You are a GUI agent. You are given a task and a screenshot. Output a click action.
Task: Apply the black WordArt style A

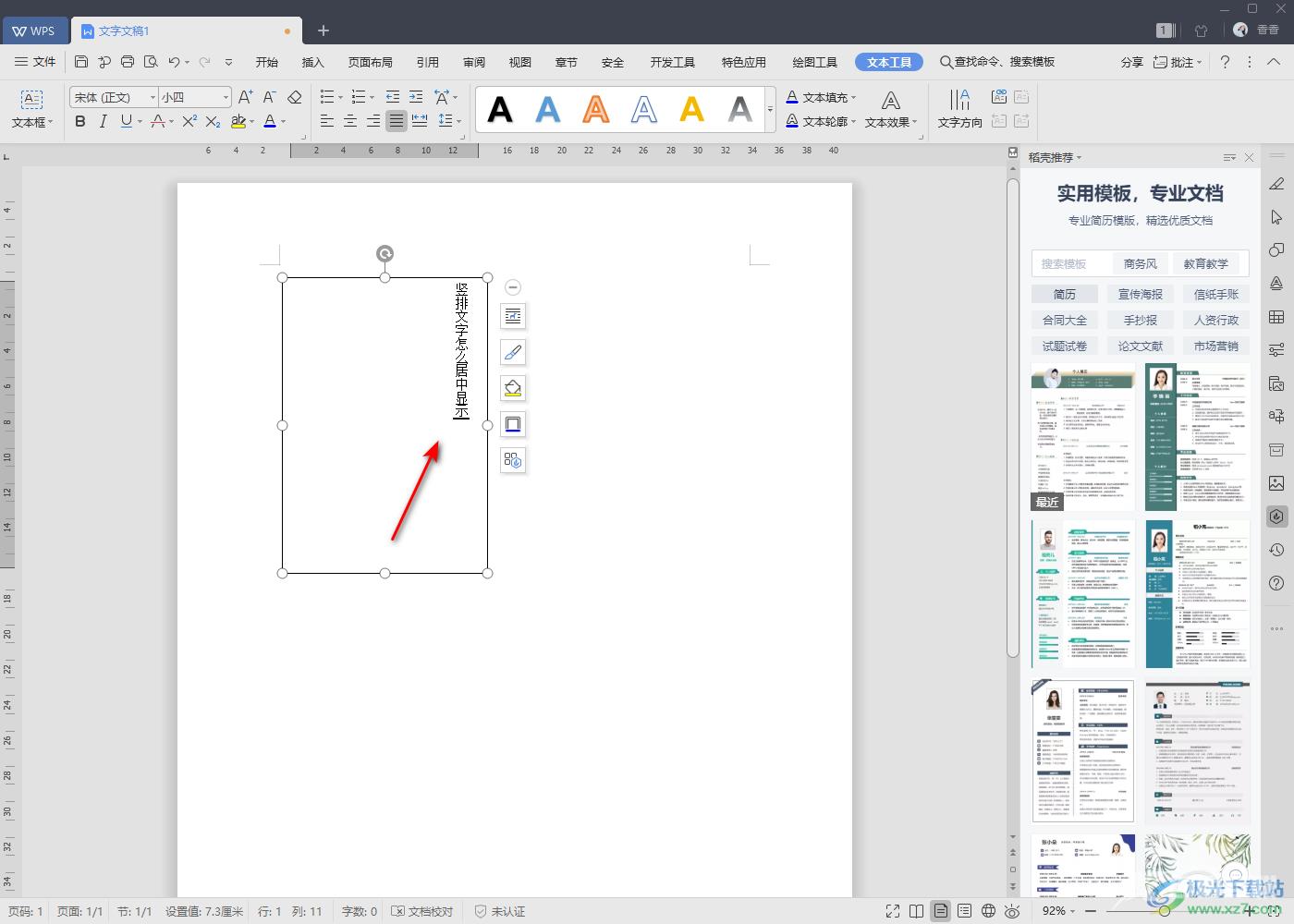(500, 110)
